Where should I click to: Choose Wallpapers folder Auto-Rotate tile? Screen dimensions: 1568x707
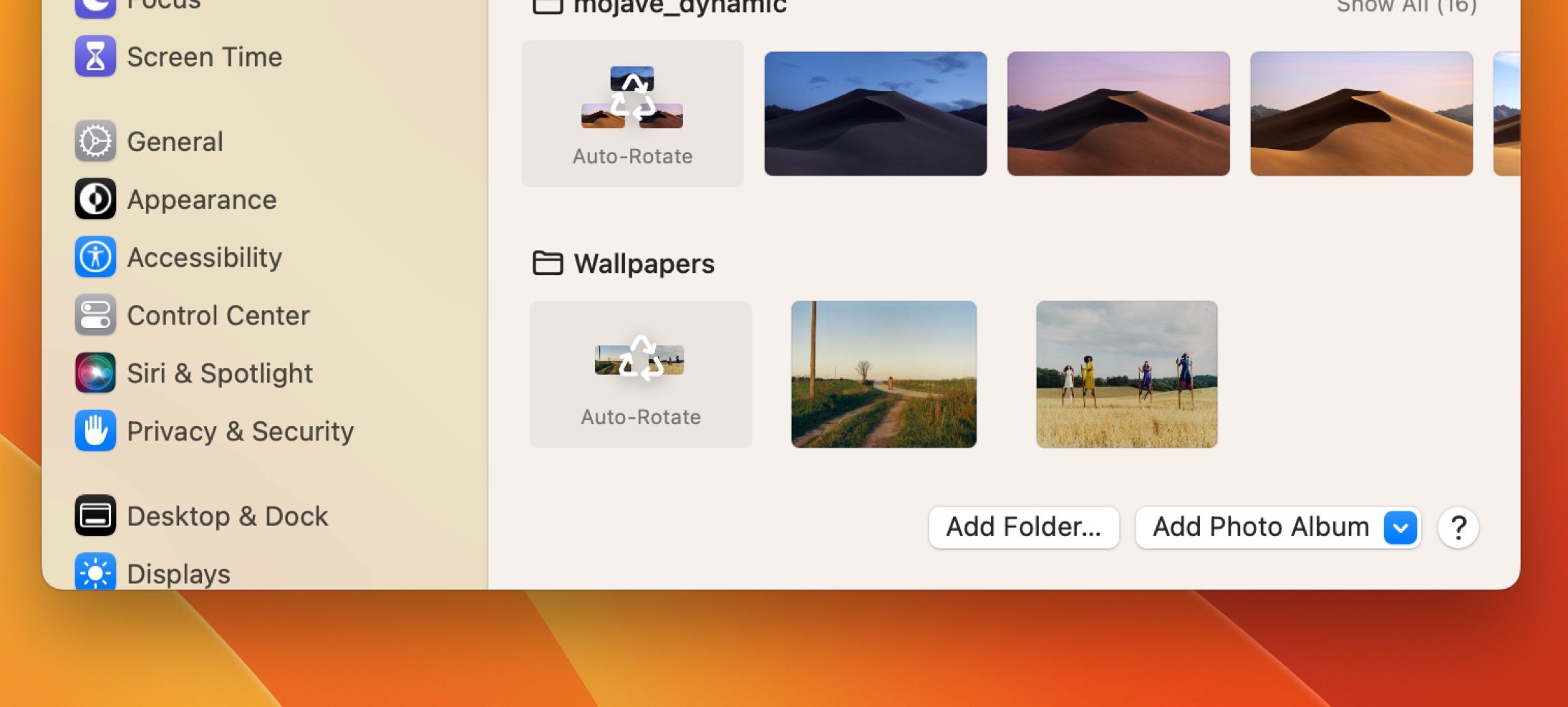coord(641,375)
